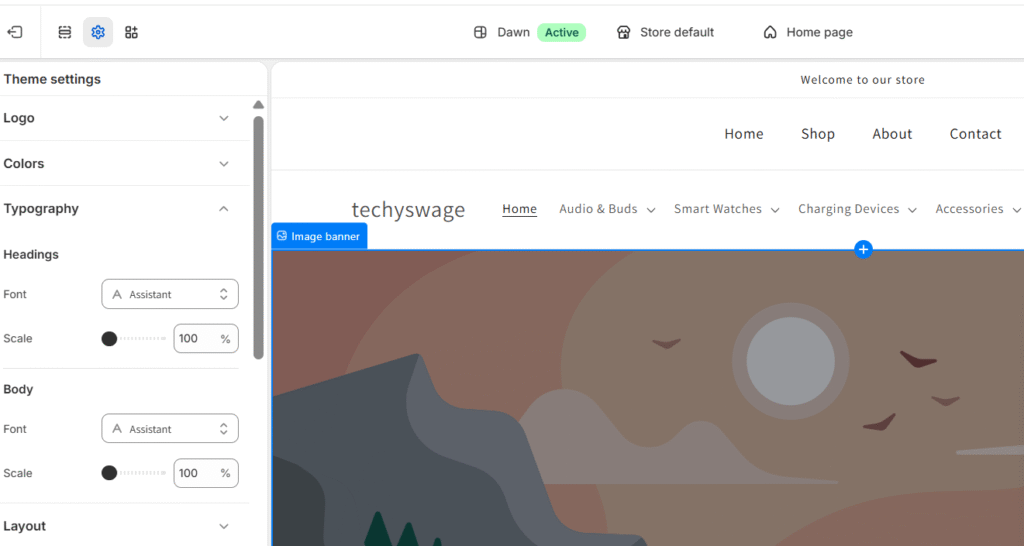
Task: Click Home in the top menu
Action: (x=744, y=134)
